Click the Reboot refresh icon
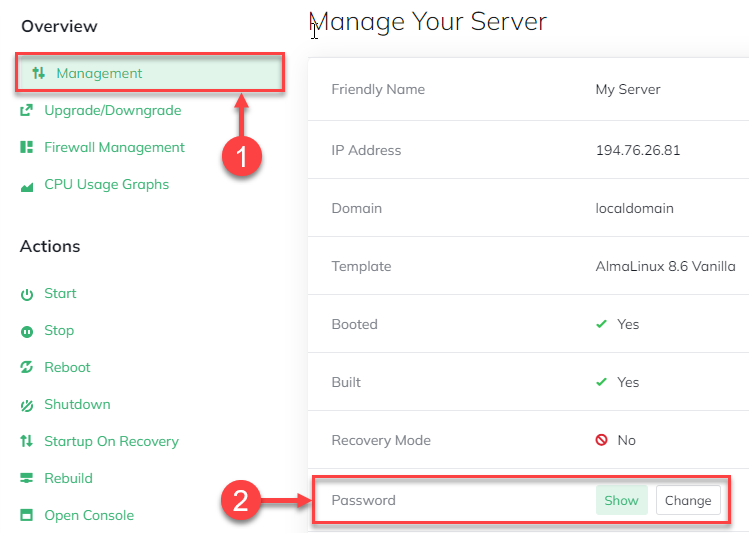Image resolution: width=749 pixels, height=533 pixels. 26,368
